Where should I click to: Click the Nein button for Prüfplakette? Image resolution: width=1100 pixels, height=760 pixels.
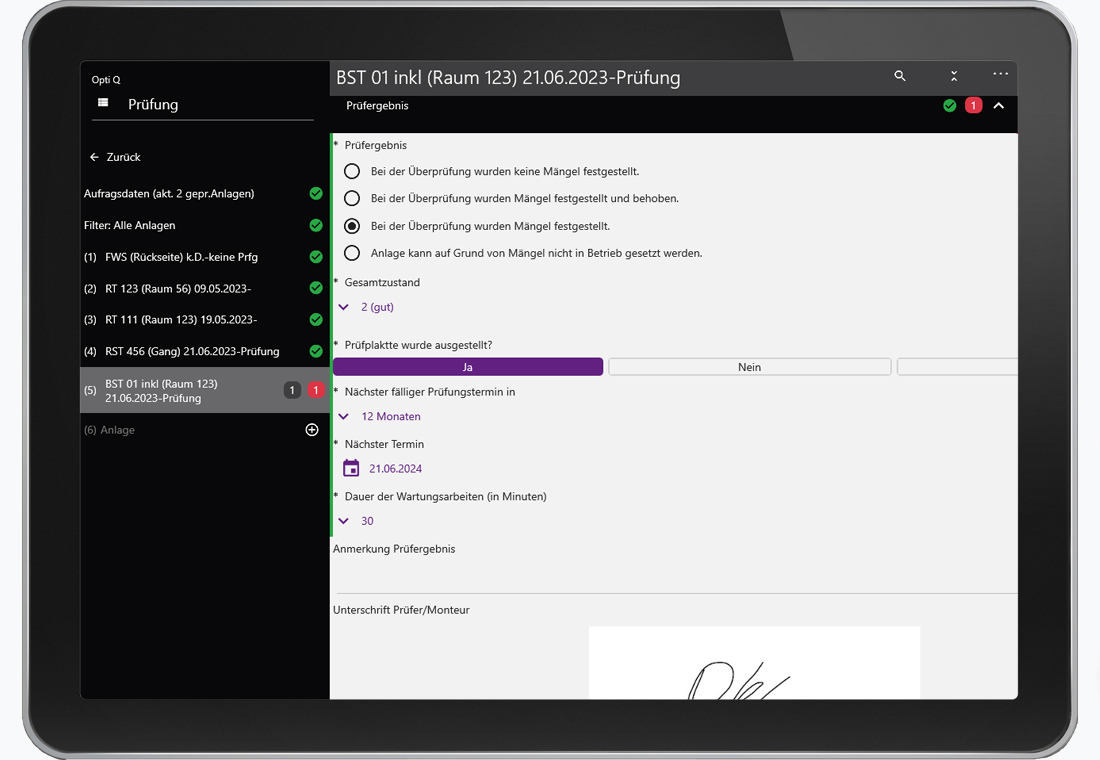coord(749,367)
